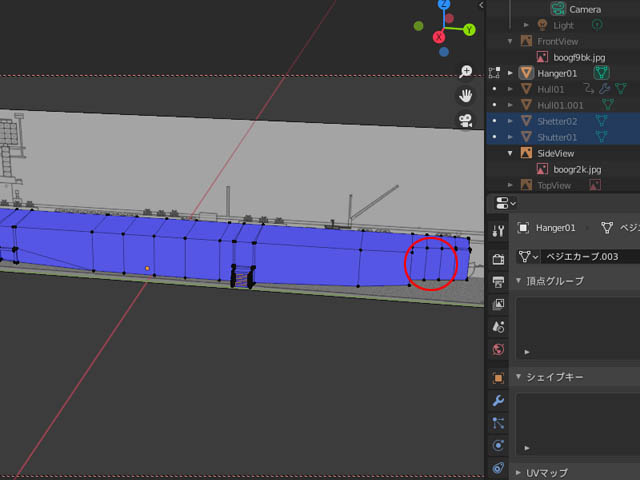Select boogr2k.jpg image entry
Screen dimensions: 640x480
577,169
